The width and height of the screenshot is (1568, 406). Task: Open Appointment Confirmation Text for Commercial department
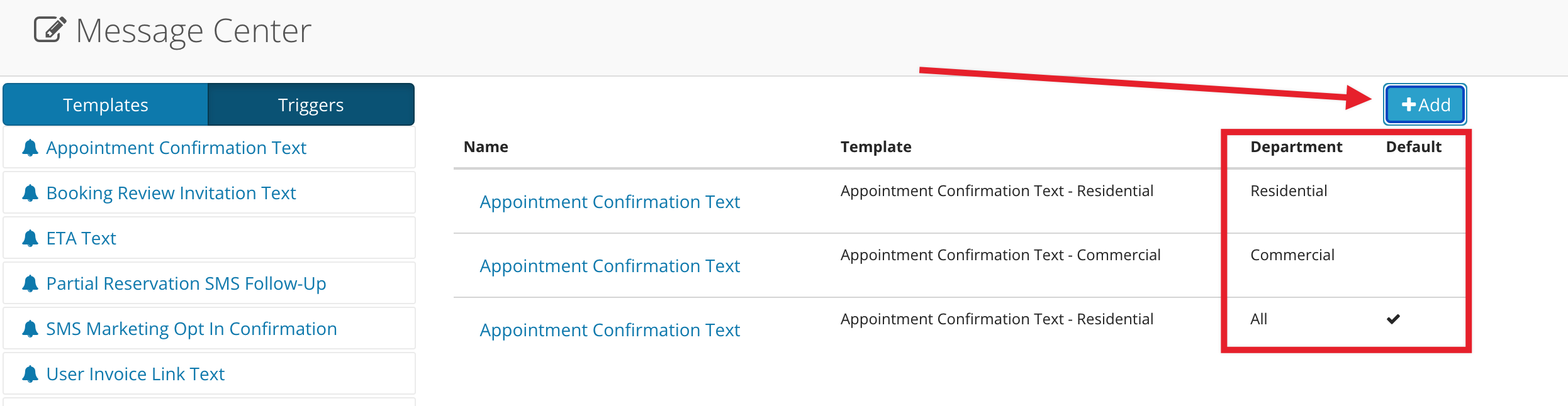click(610, 266)
